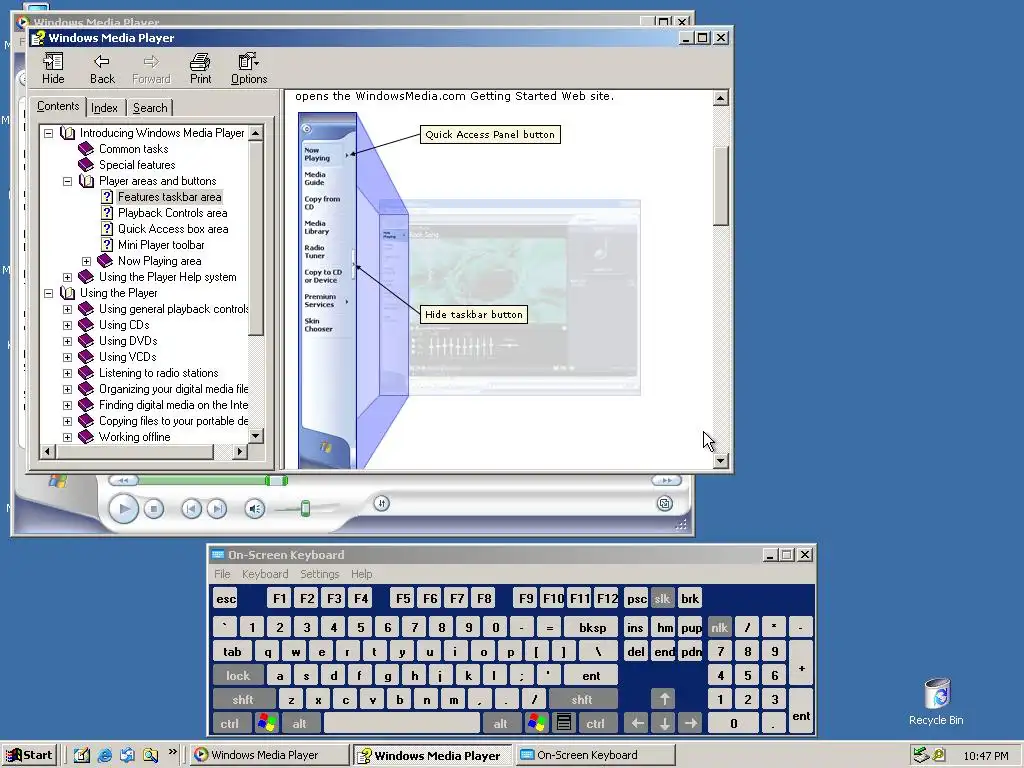The height and width of the screenshot is (768, 1024).
Task: Click the shuffle button in Media Player
Action: coord(382,503)
